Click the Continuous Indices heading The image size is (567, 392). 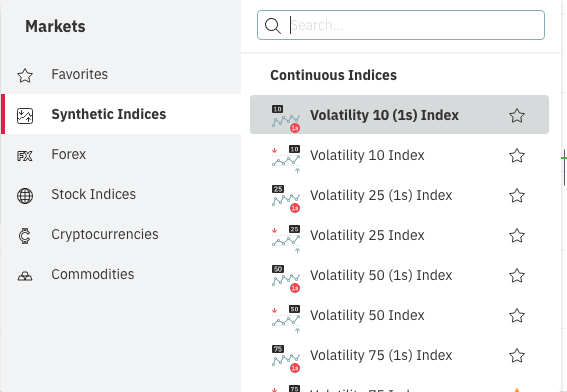[333, 75]
